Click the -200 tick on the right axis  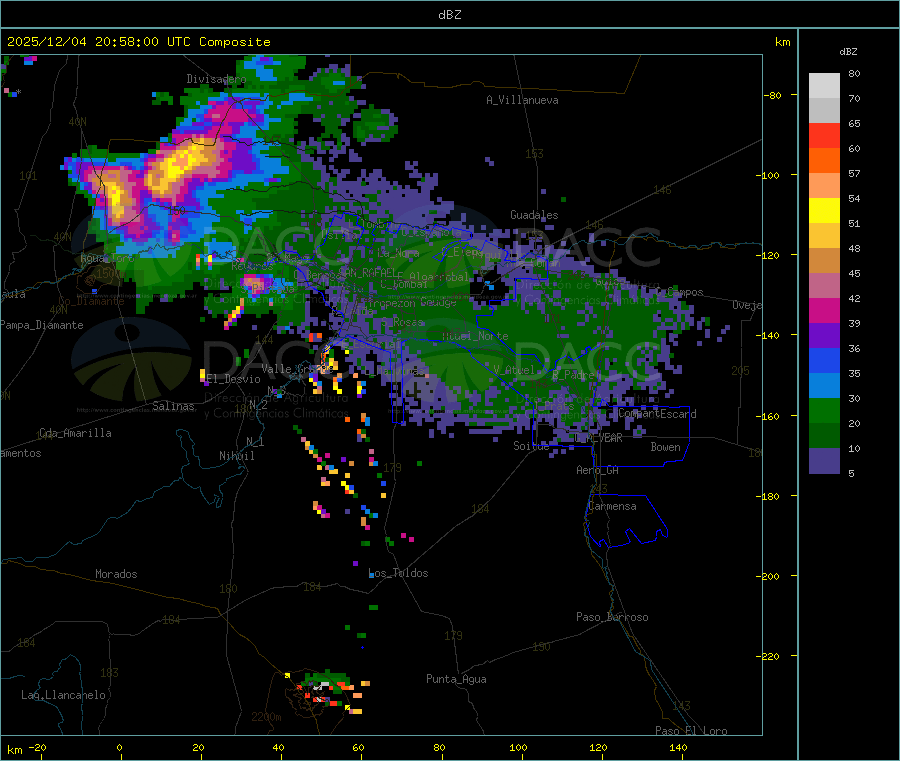pos(771,576)
